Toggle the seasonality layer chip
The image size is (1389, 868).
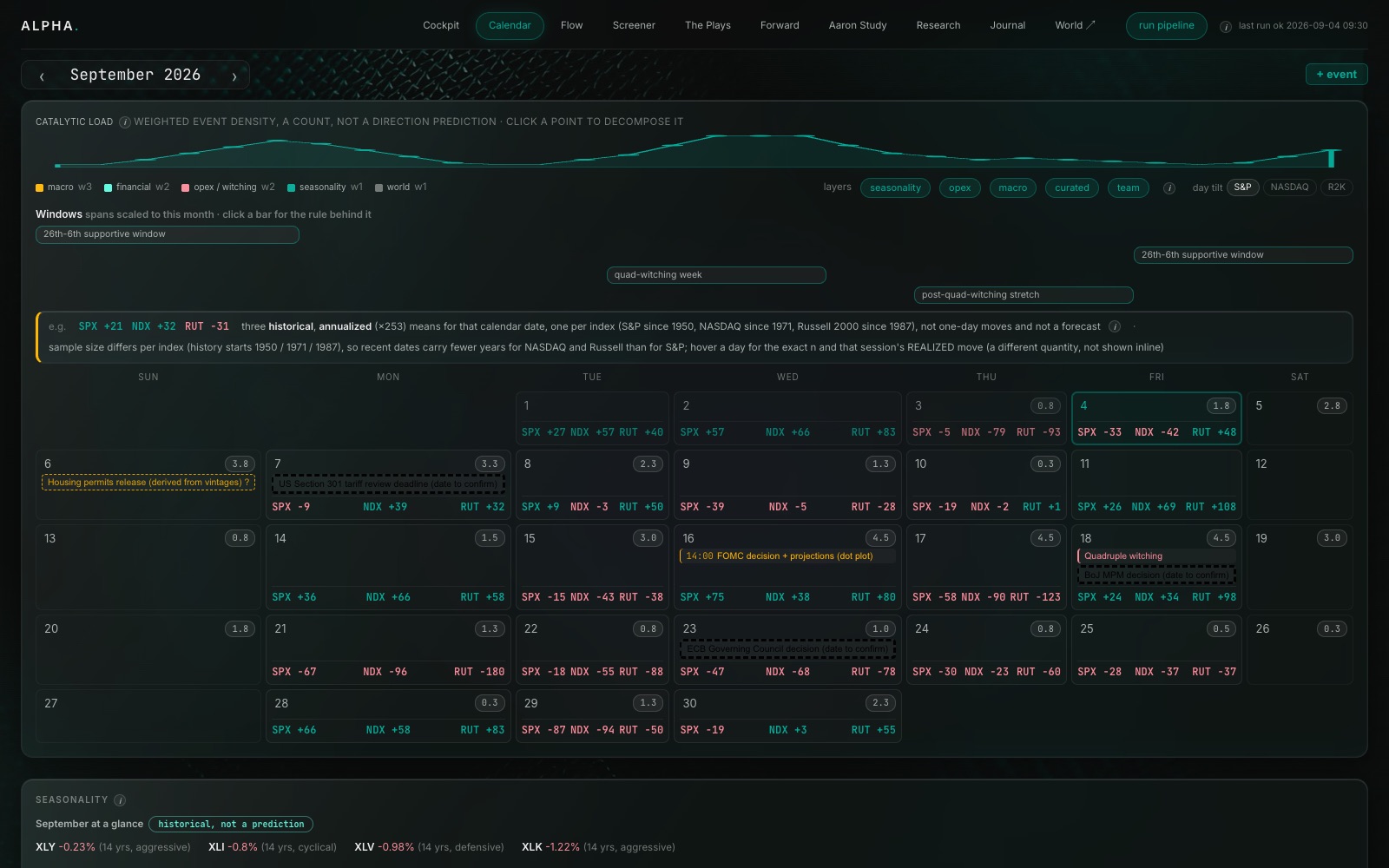coord(895,187)
